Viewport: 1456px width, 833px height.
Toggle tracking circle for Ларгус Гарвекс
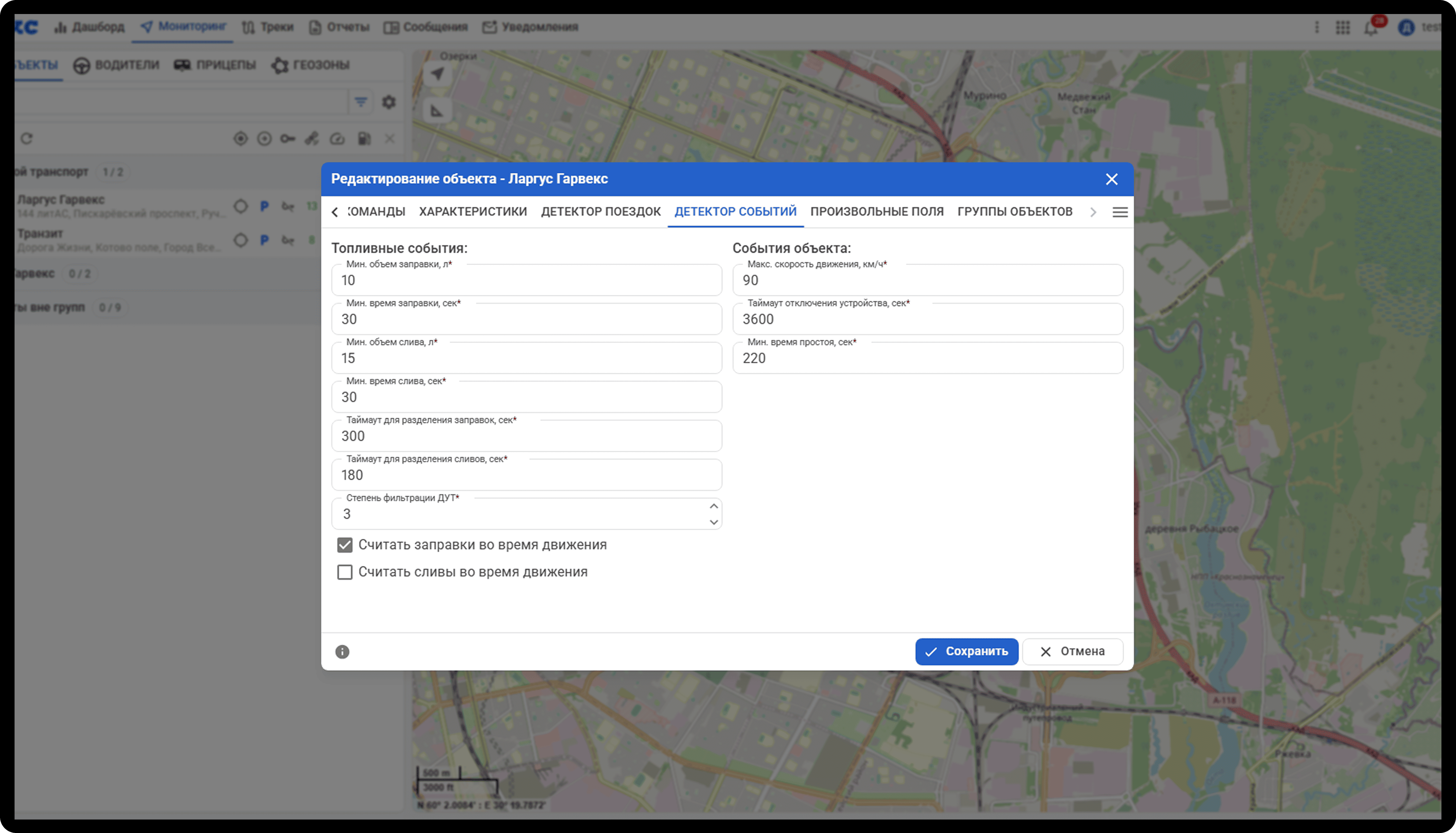(x=241, y=206)
